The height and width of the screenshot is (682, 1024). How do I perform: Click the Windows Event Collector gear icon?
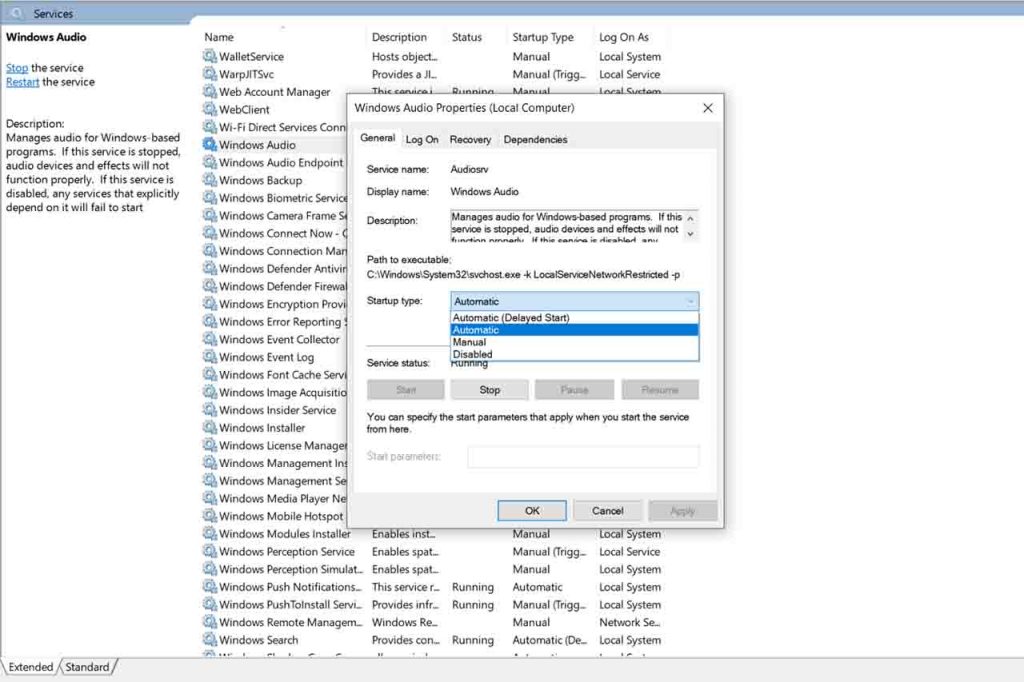coord(210,339)
